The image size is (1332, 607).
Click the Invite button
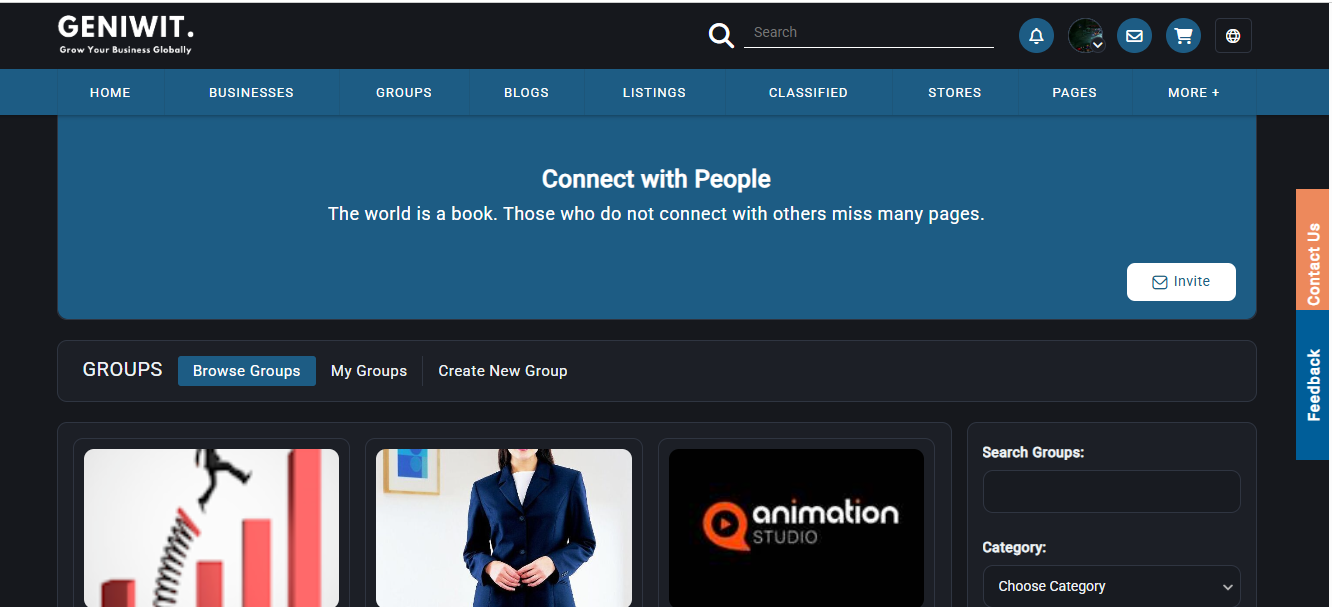click(1181, 282)
